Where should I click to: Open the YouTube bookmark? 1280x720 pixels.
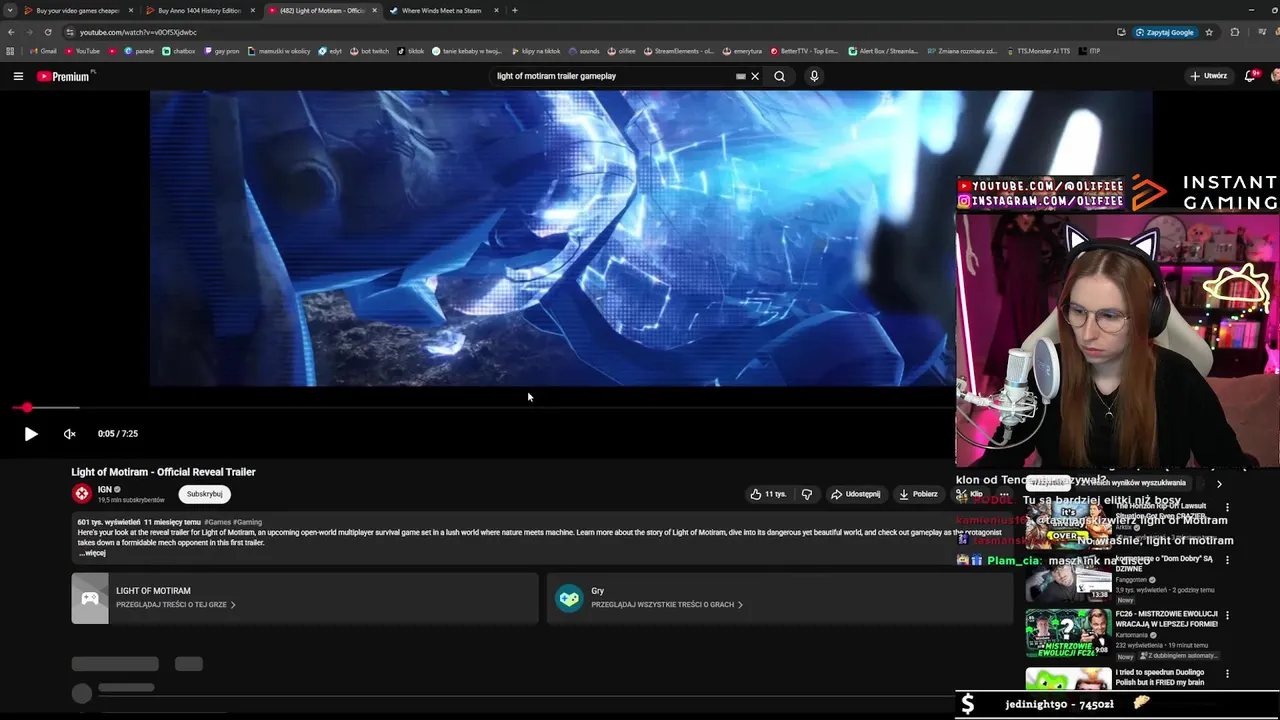tap(83, 51)
